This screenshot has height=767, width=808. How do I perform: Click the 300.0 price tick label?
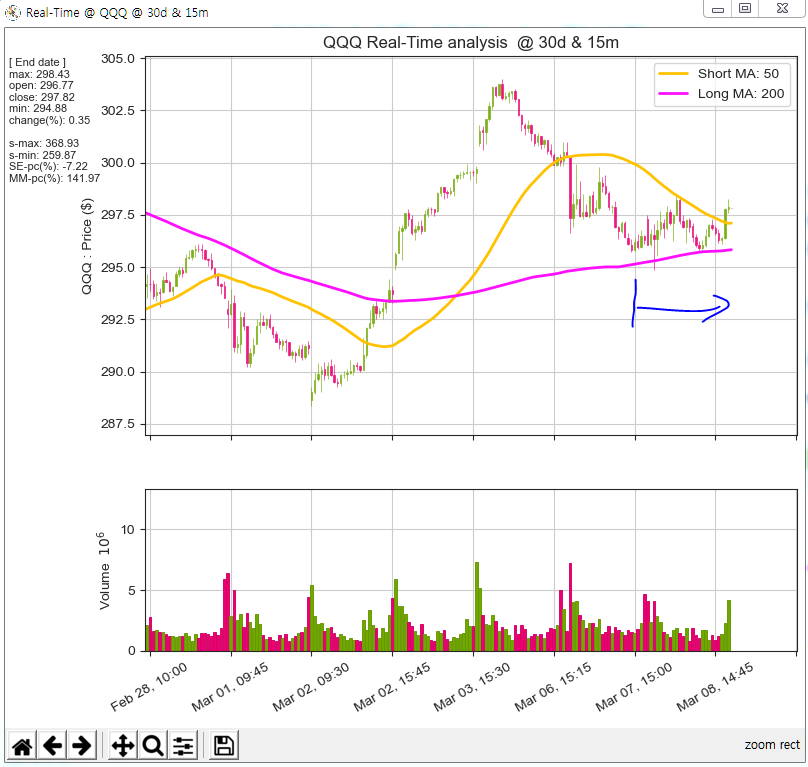point(118,163)
